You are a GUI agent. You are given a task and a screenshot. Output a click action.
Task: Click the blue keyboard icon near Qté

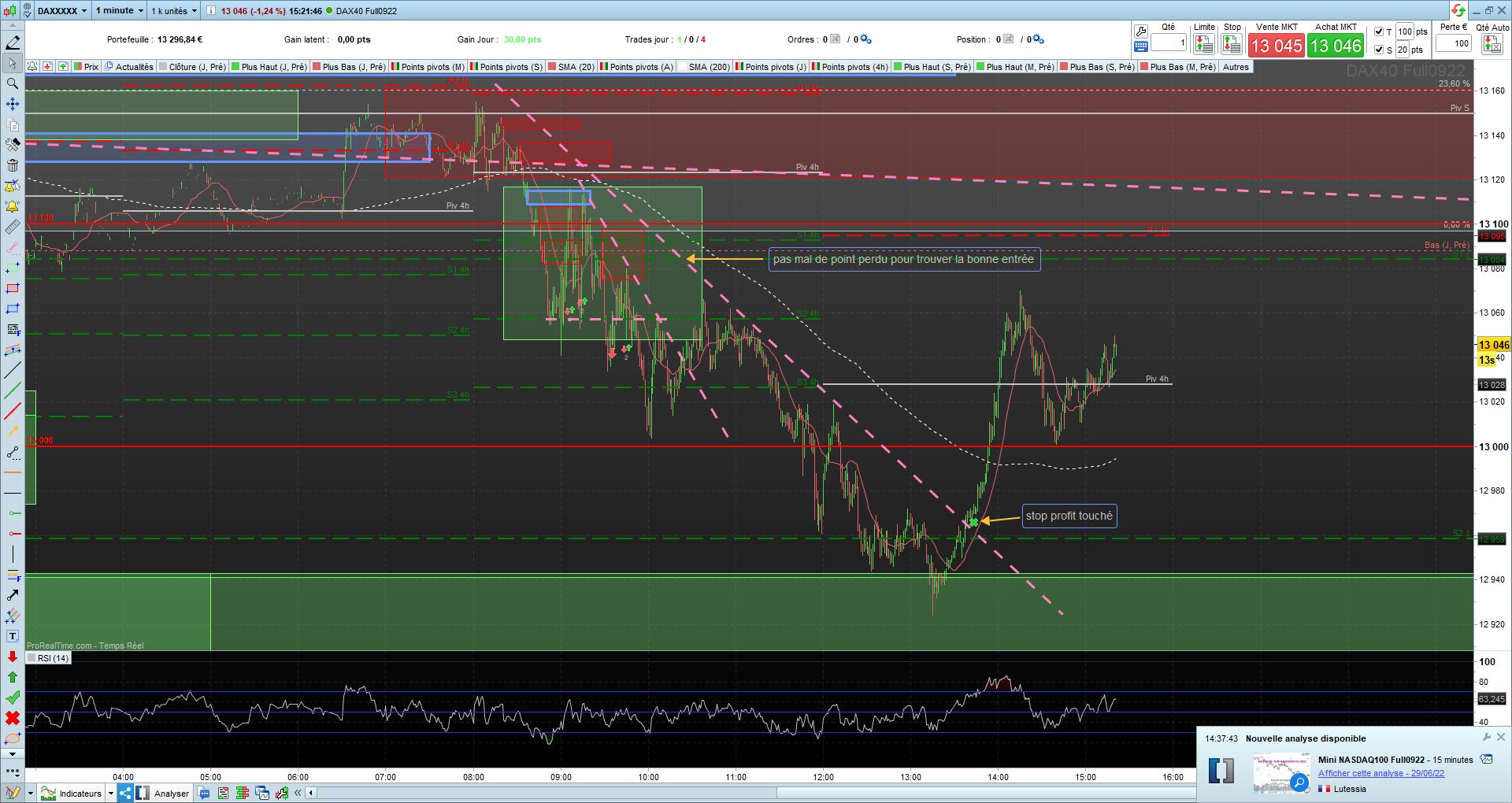coord(1140,47)
